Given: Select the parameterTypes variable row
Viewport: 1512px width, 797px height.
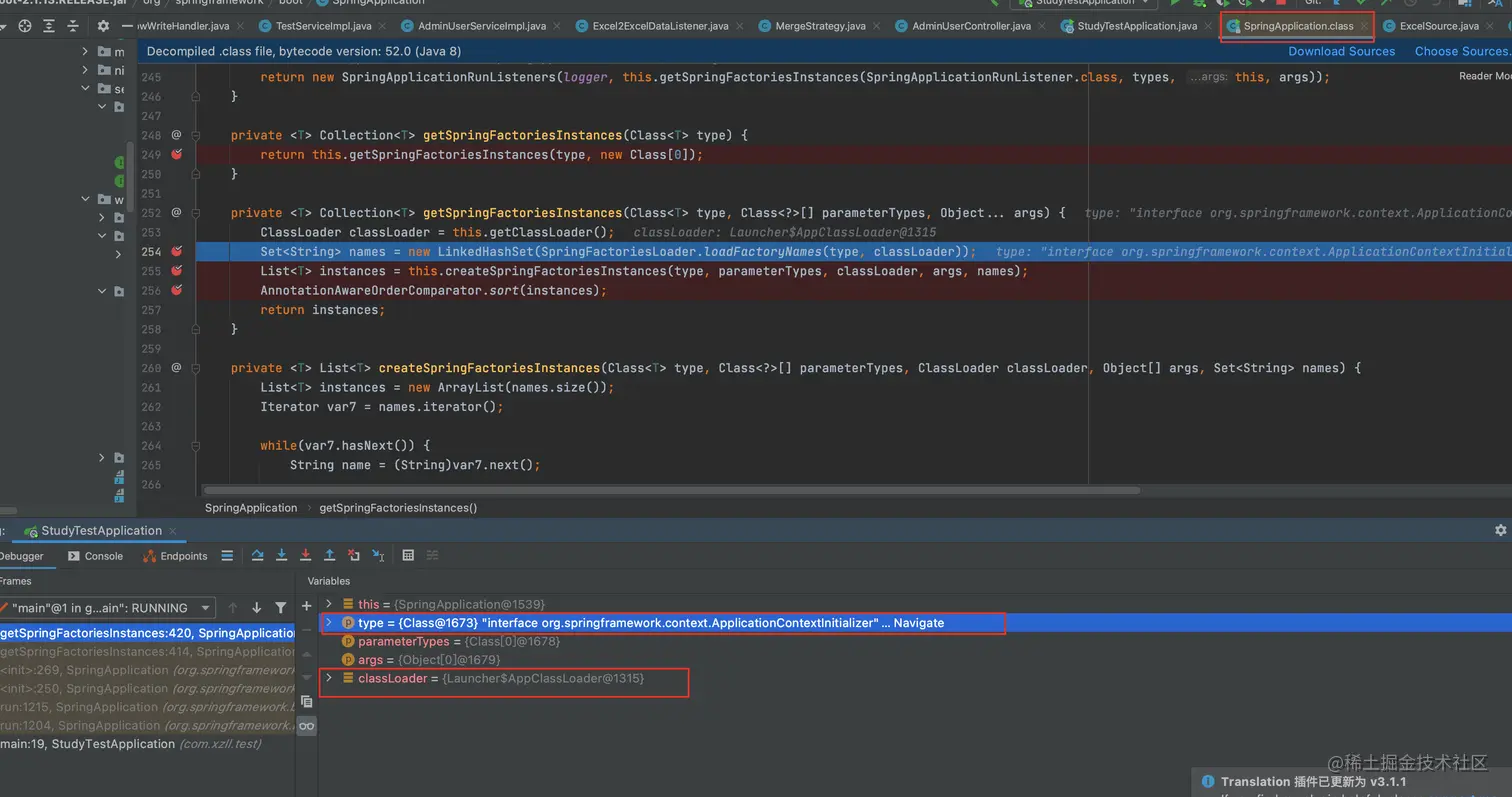Looking at the screenshot, I should coord(915,641).
